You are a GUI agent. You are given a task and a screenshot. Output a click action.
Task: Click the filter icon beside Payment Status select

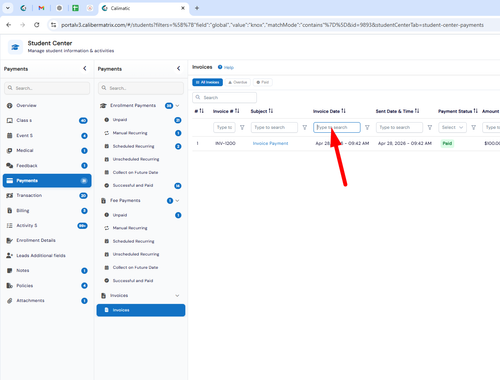474,127
